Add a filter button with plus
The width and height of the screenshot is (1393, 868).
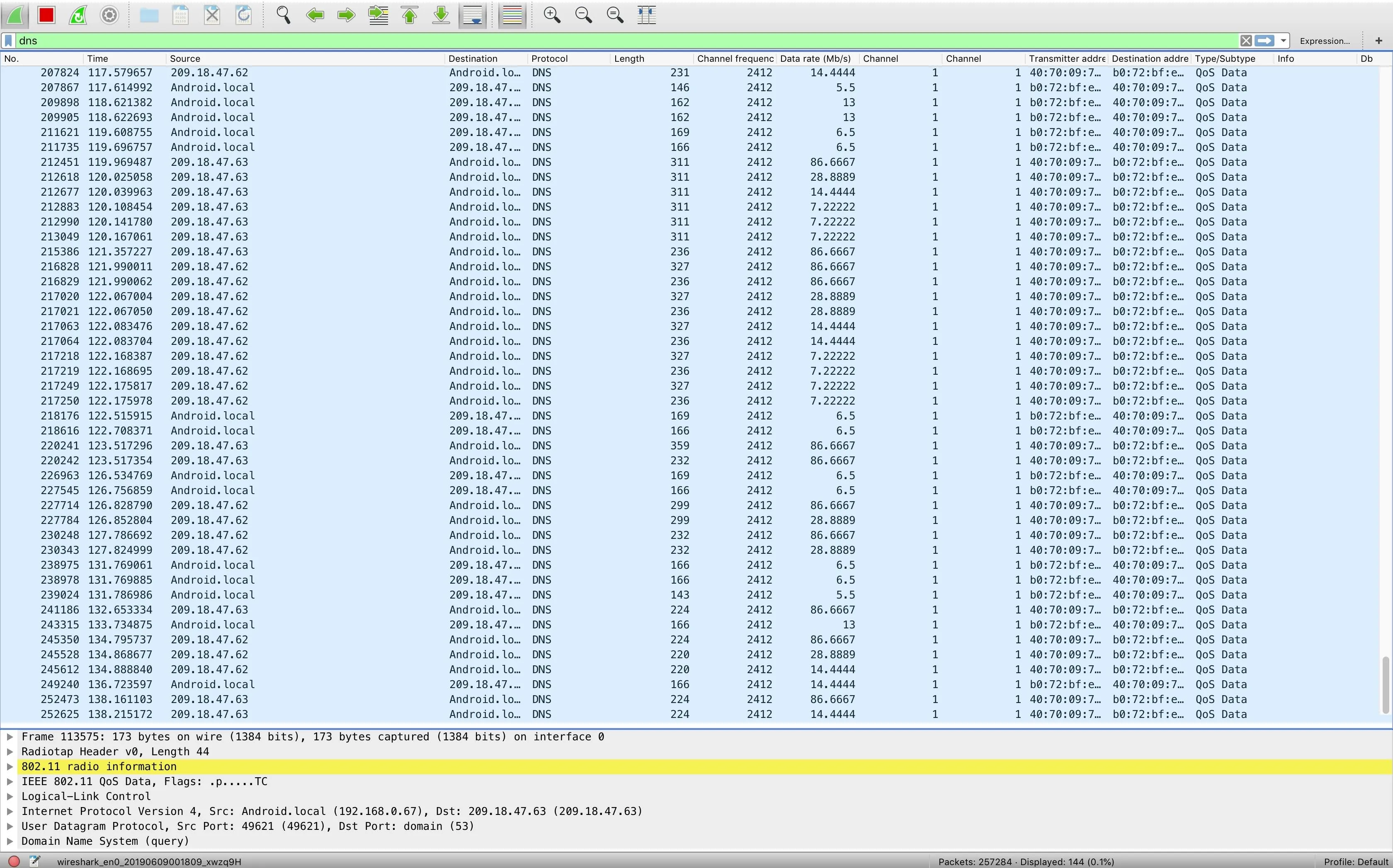pos(1378,41)
